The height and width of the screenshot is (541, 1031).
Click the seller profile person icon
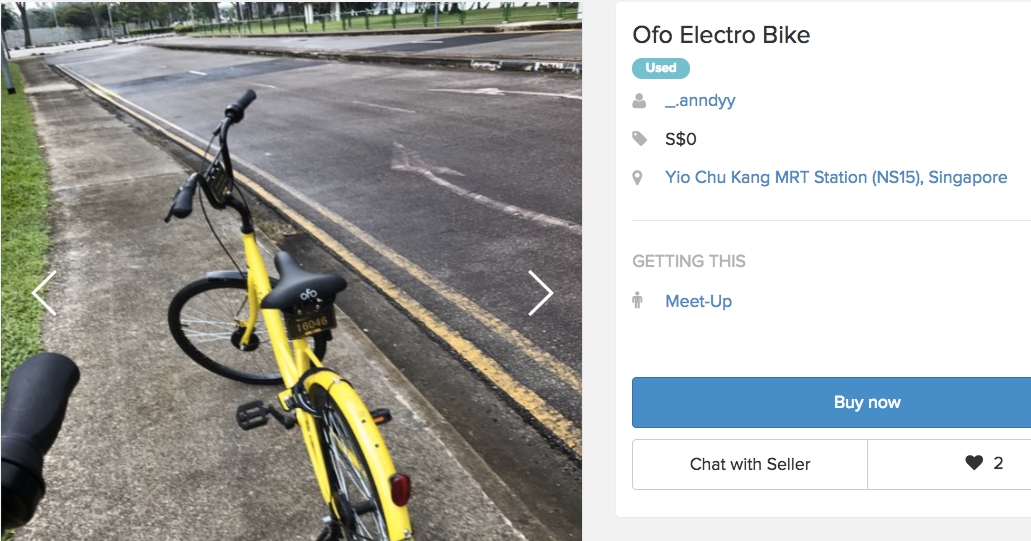[639, 101]
